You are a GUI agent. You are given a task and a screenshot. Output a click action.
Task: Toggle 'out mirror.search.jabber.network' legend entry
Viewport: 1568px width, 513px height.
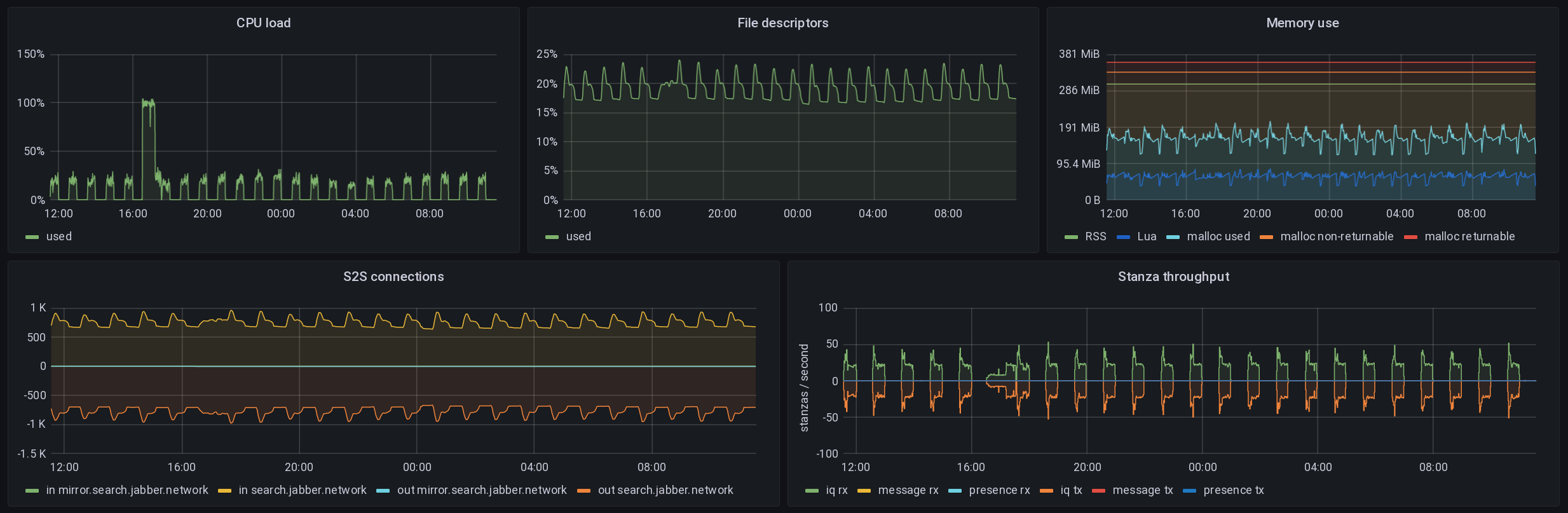pos(482,490)
